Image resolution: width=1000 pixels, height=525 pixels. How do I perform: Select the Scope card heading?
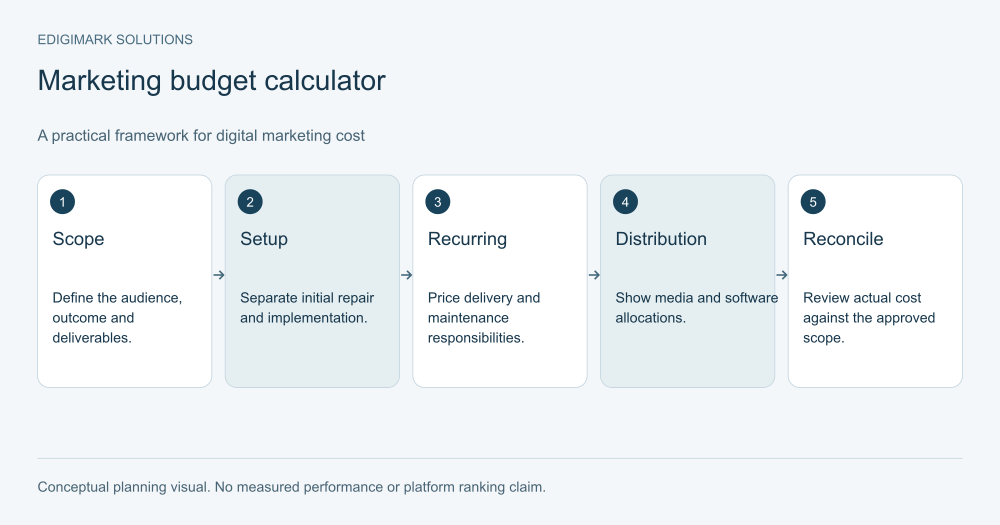pos(78,239)
